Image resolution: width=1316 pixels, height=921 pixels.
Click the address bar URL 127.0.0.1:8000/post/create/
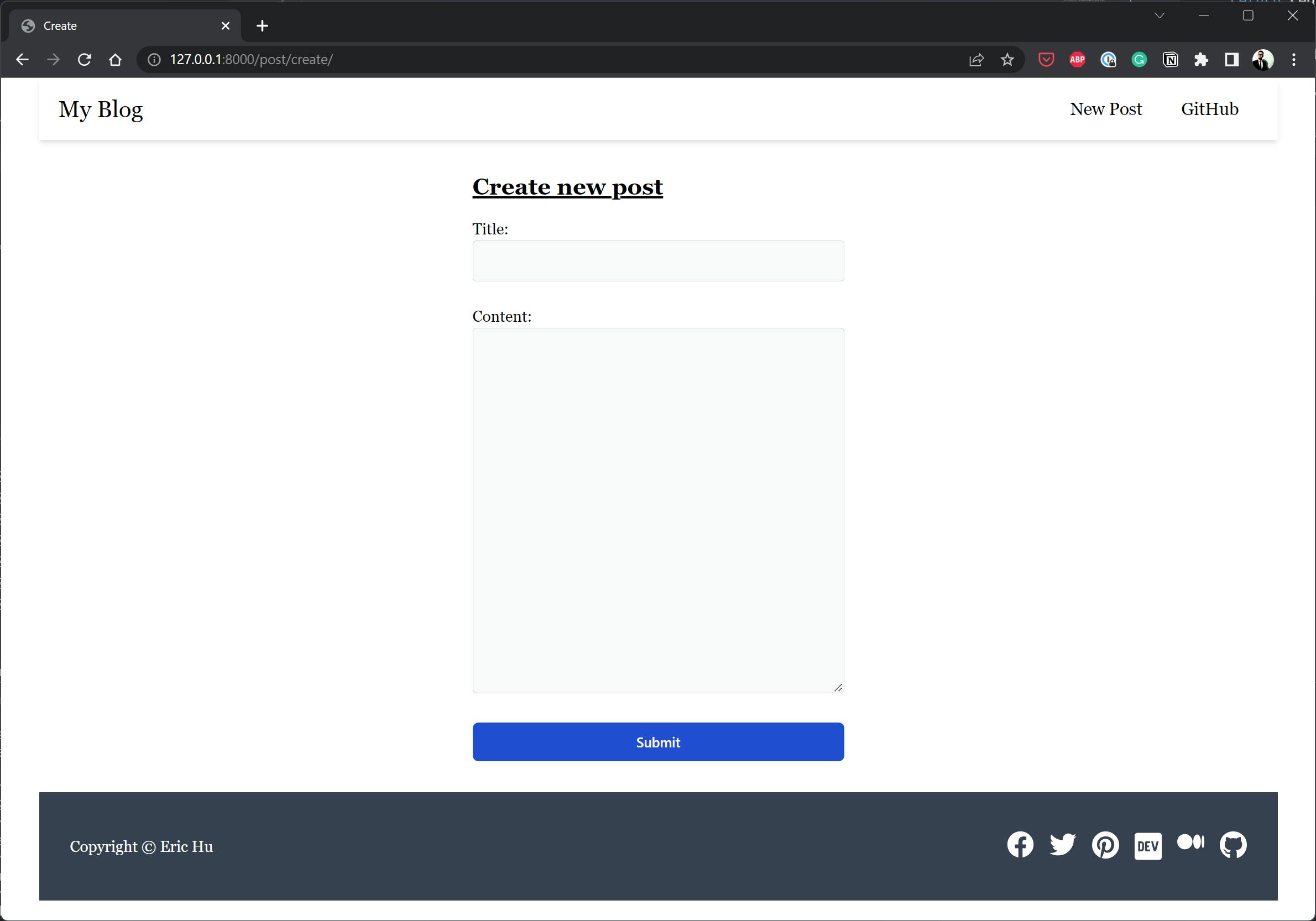coord(251,60)
